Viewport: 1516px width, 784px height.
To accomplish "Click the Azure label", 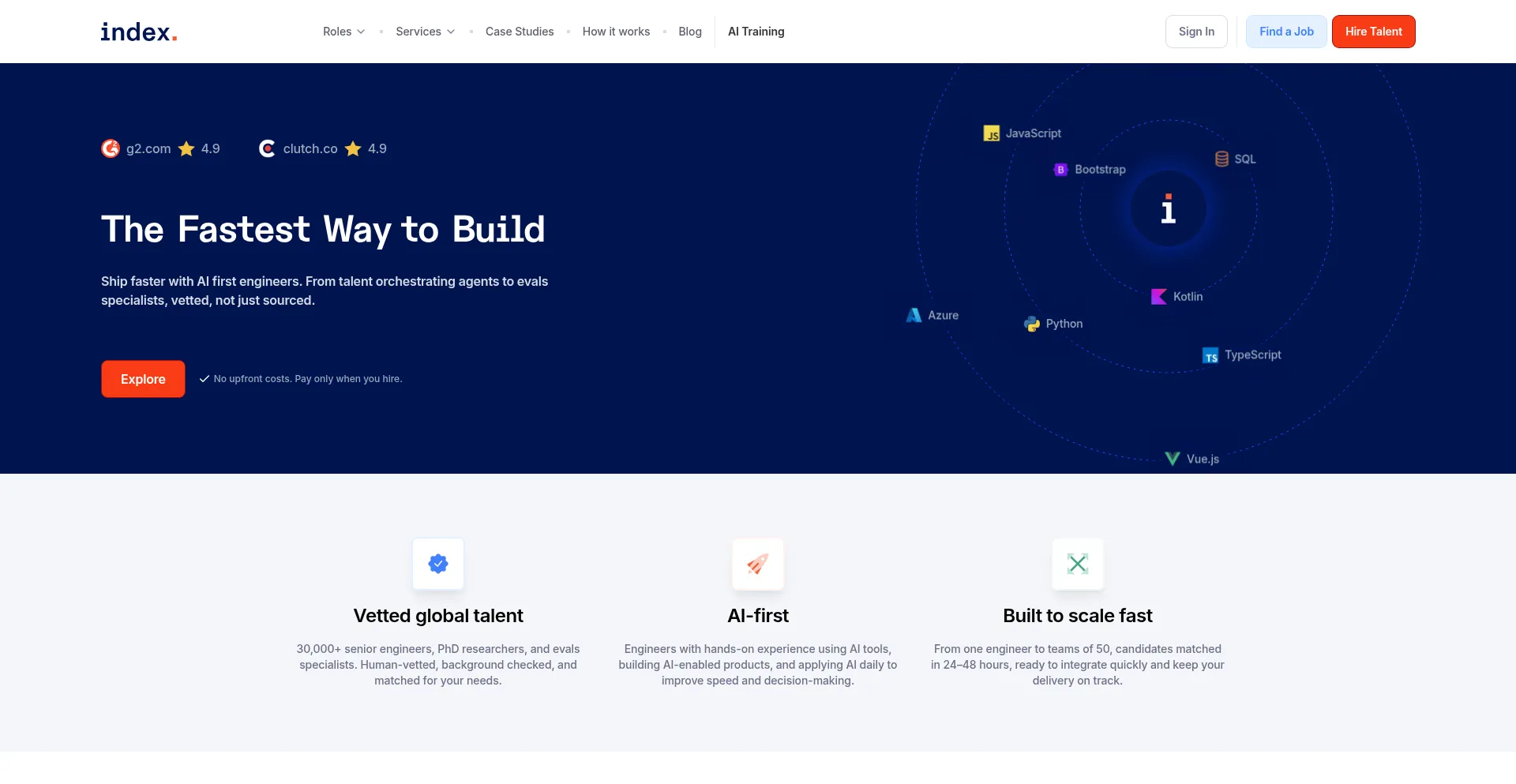I will pyautogui.click(x=944, y=315).
